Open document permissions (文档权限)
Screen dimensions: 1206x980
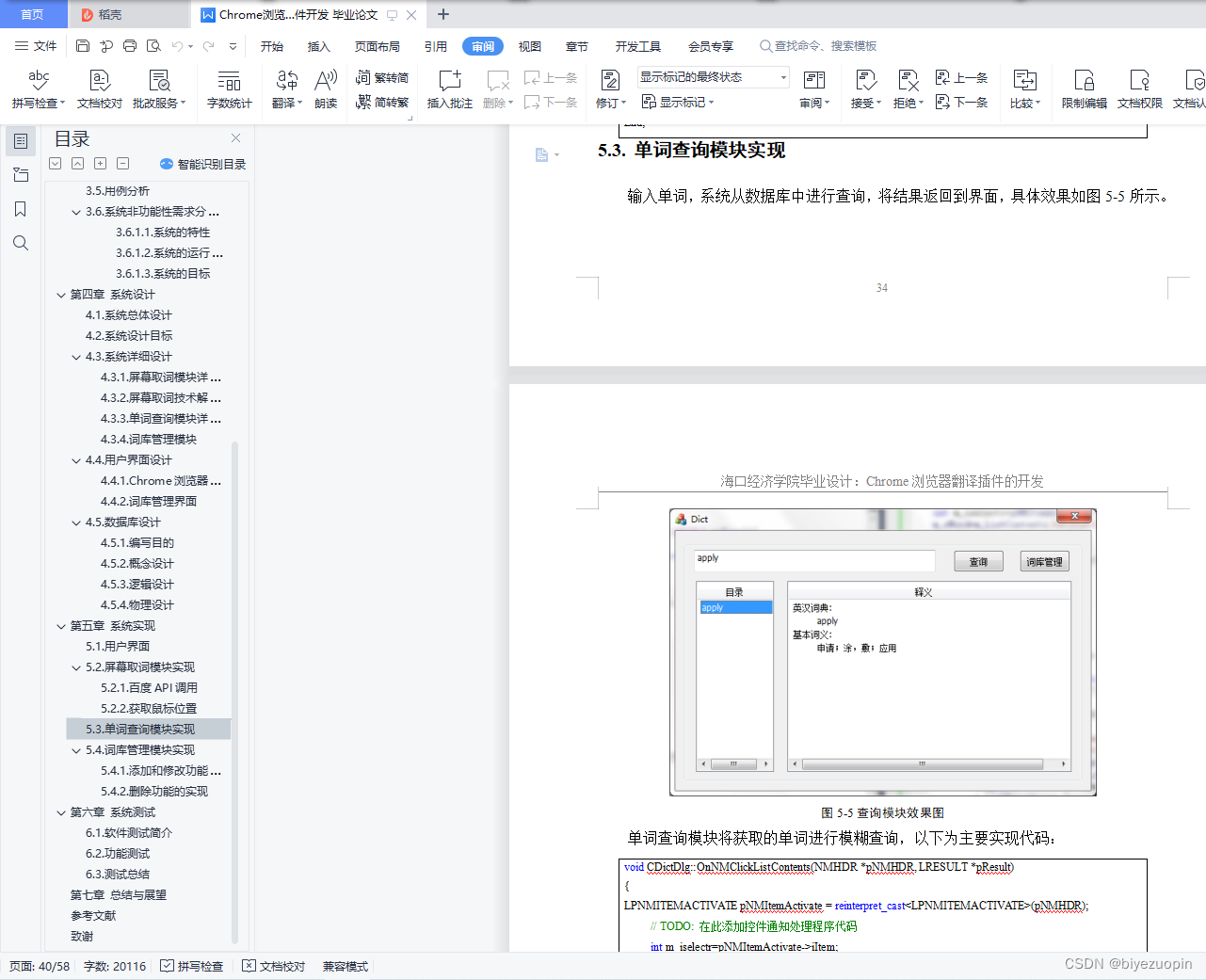(1139, 89)
